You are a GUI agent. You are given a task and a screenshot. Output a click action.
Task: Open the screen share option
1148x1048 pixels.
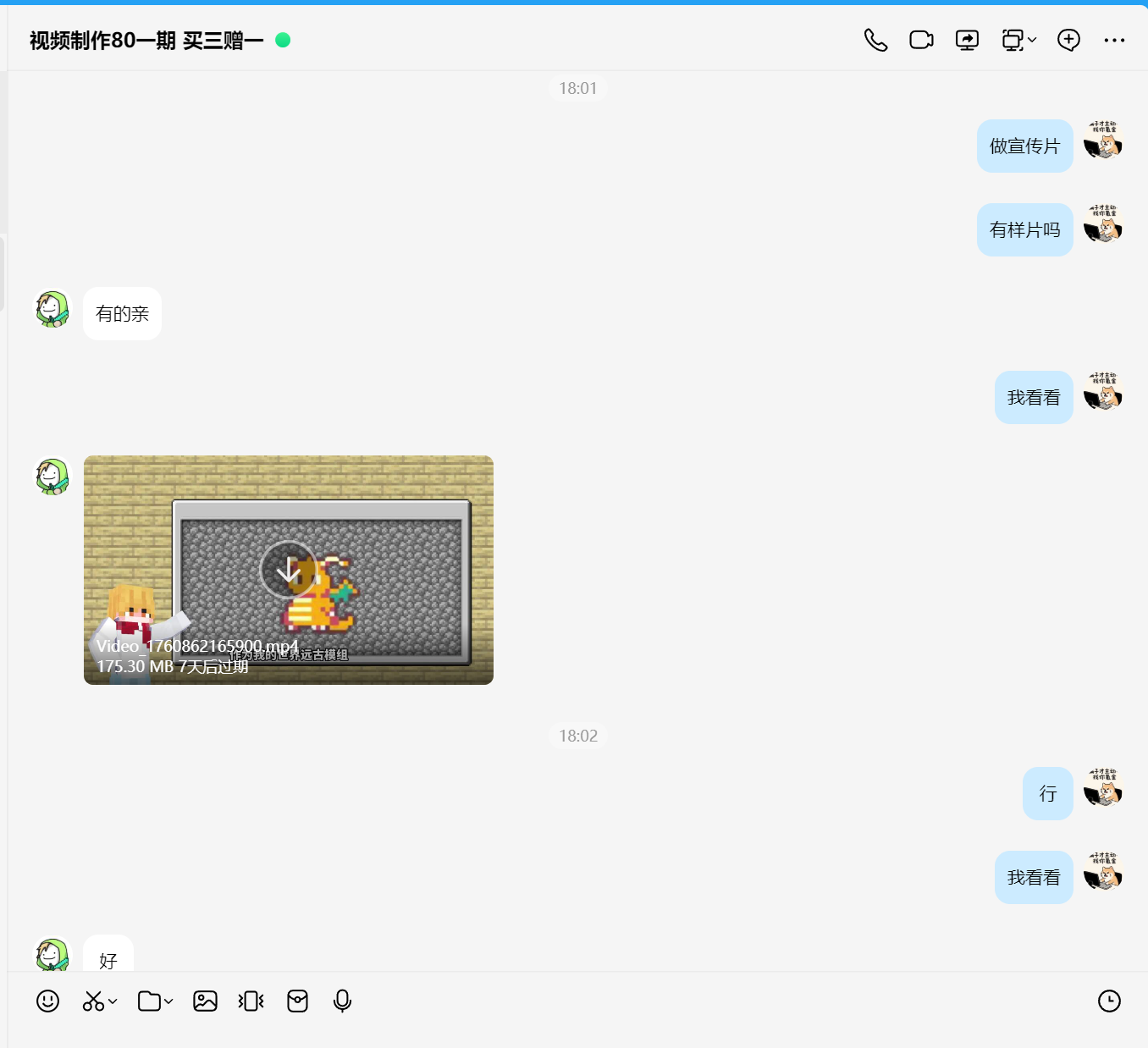(967, 40)
